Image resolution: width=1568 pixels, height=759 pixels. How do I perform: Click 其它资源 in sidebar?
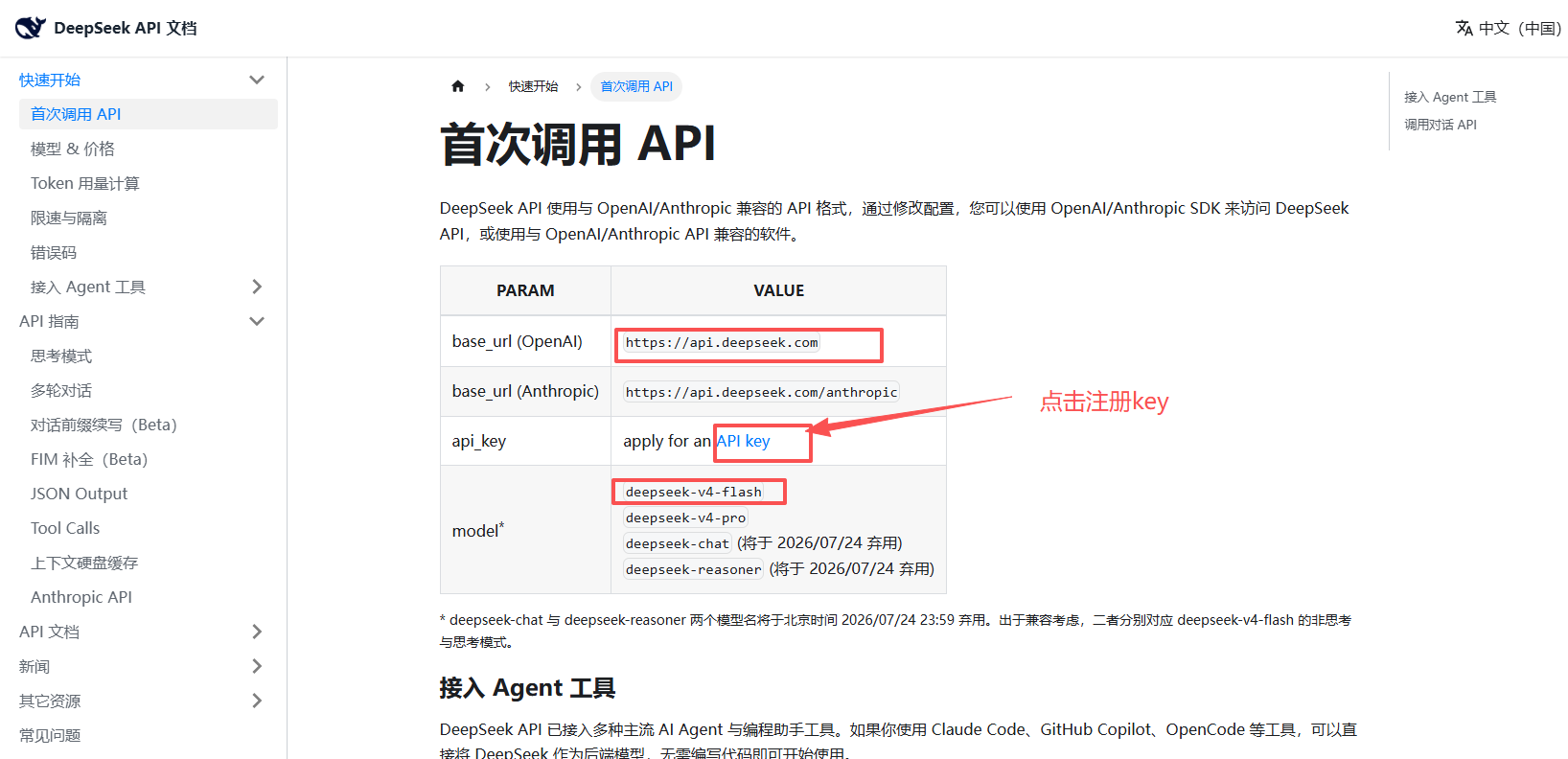click(50, 701)
